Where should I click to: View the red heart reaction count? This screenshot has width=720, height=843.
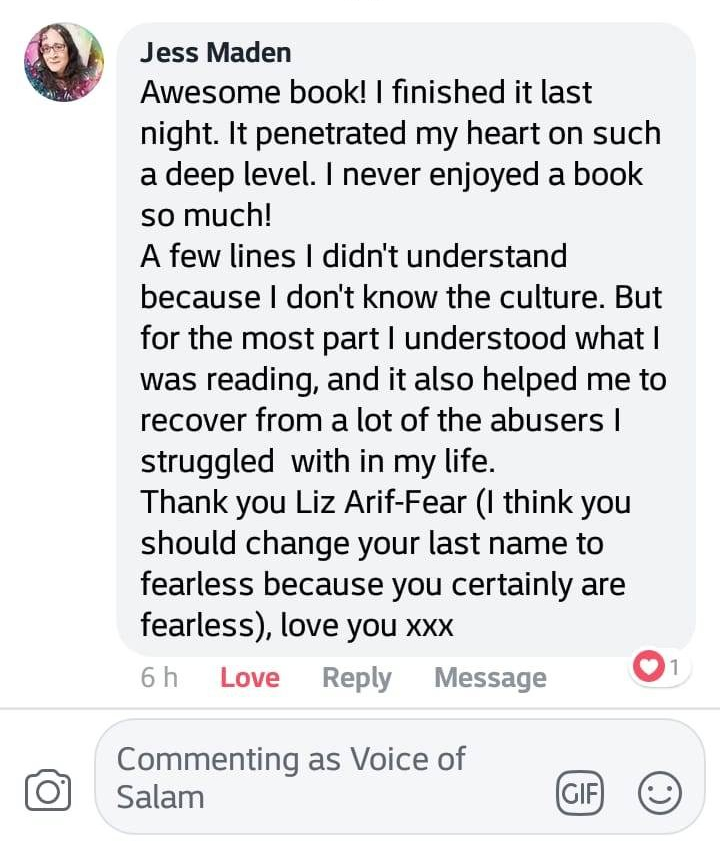pos(660,667)
